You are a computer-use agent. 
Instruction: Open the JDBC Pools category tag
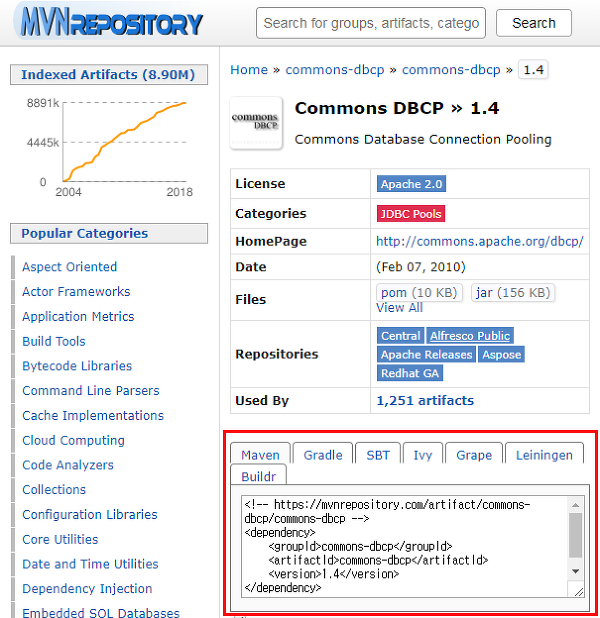411,214
